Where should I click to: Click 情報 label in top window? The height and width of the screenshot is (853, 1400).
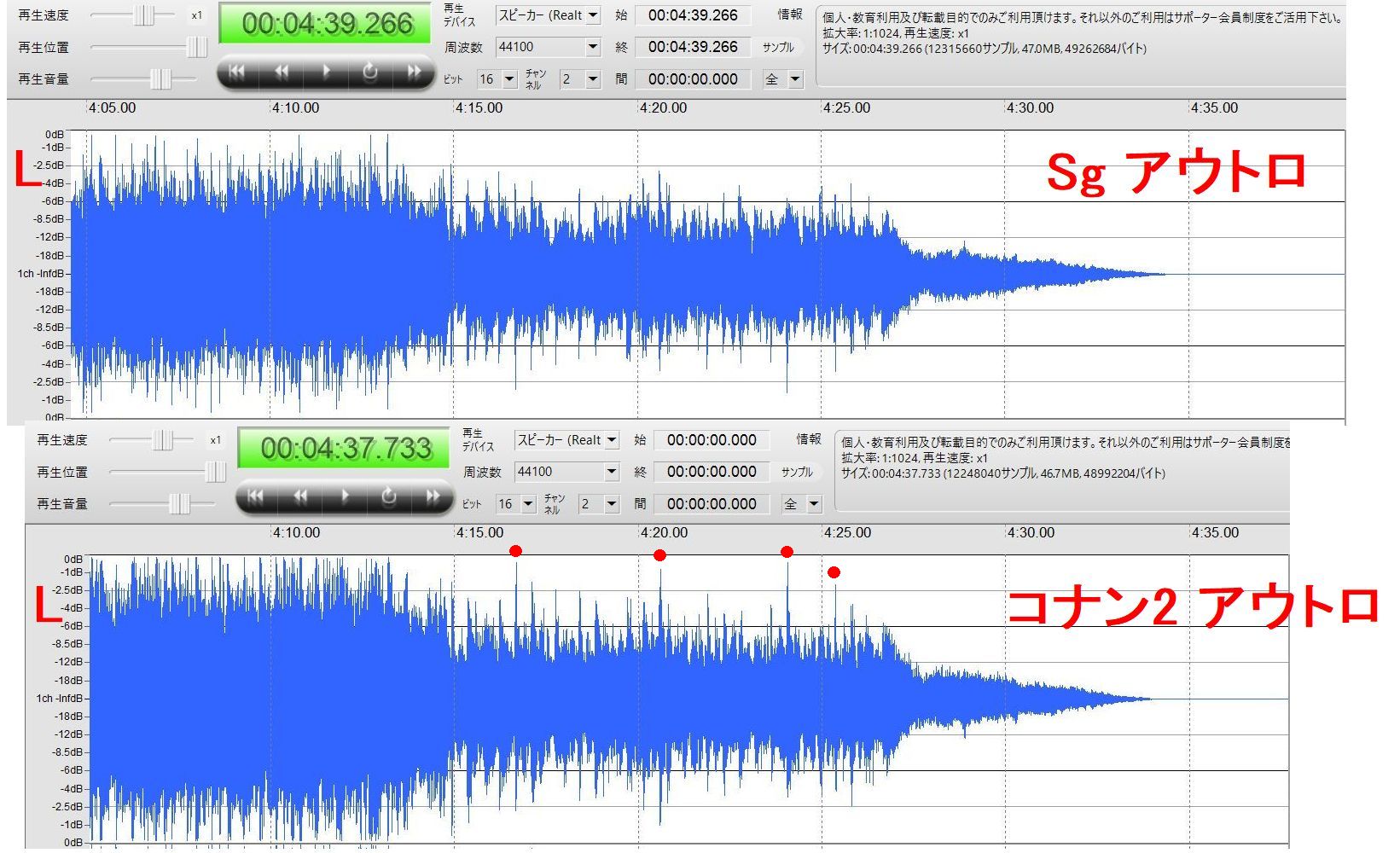click(x=790, y=15)
